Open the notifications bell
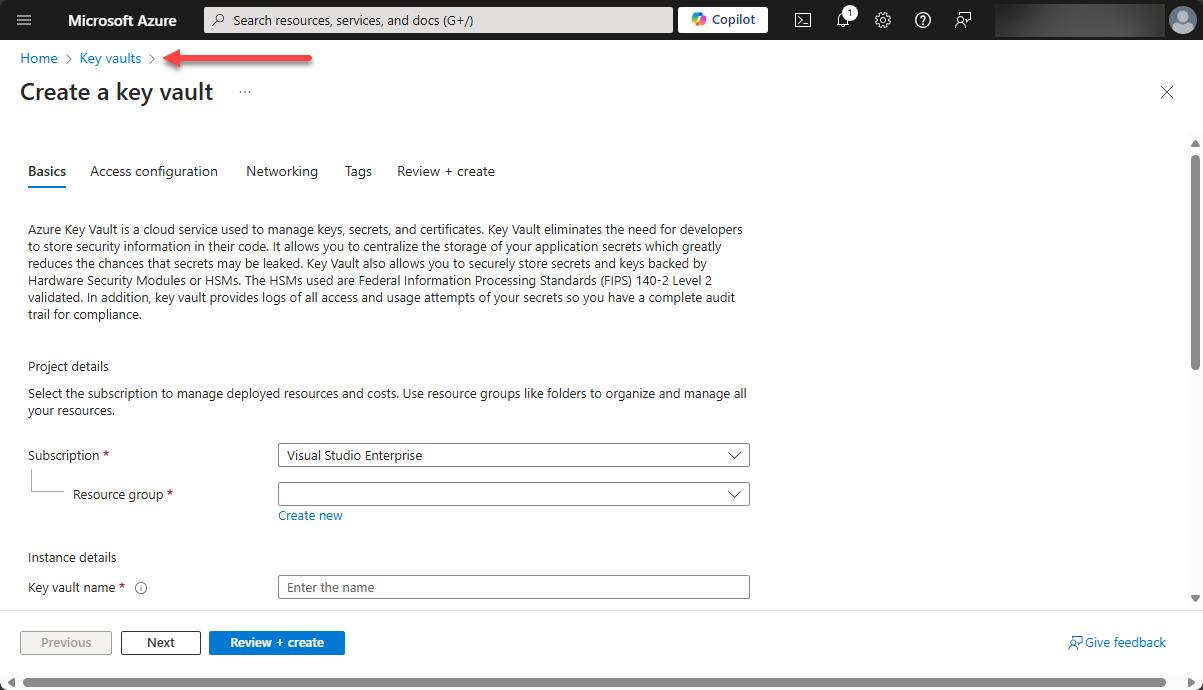The width and height of the screenshot is (1203, 690). pos(843,20)
